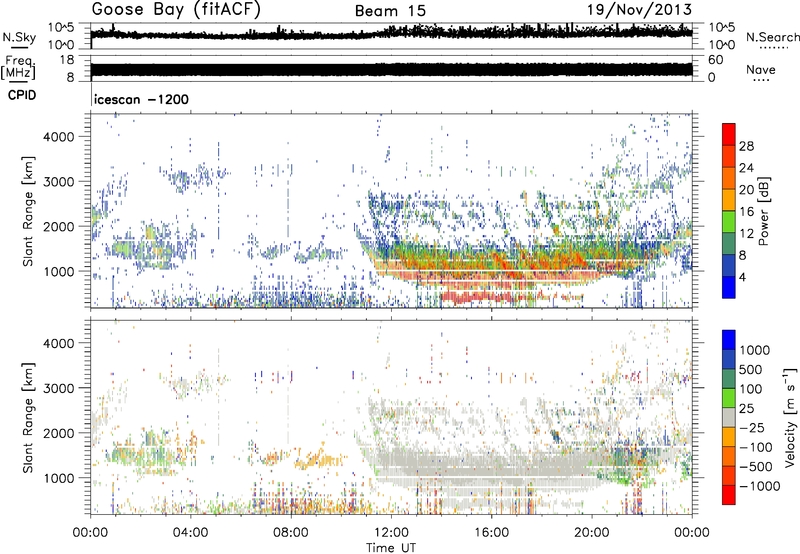Select the 'Freq. [MHz]' axis label
The image size is (800, 554).
click(18, 68)
